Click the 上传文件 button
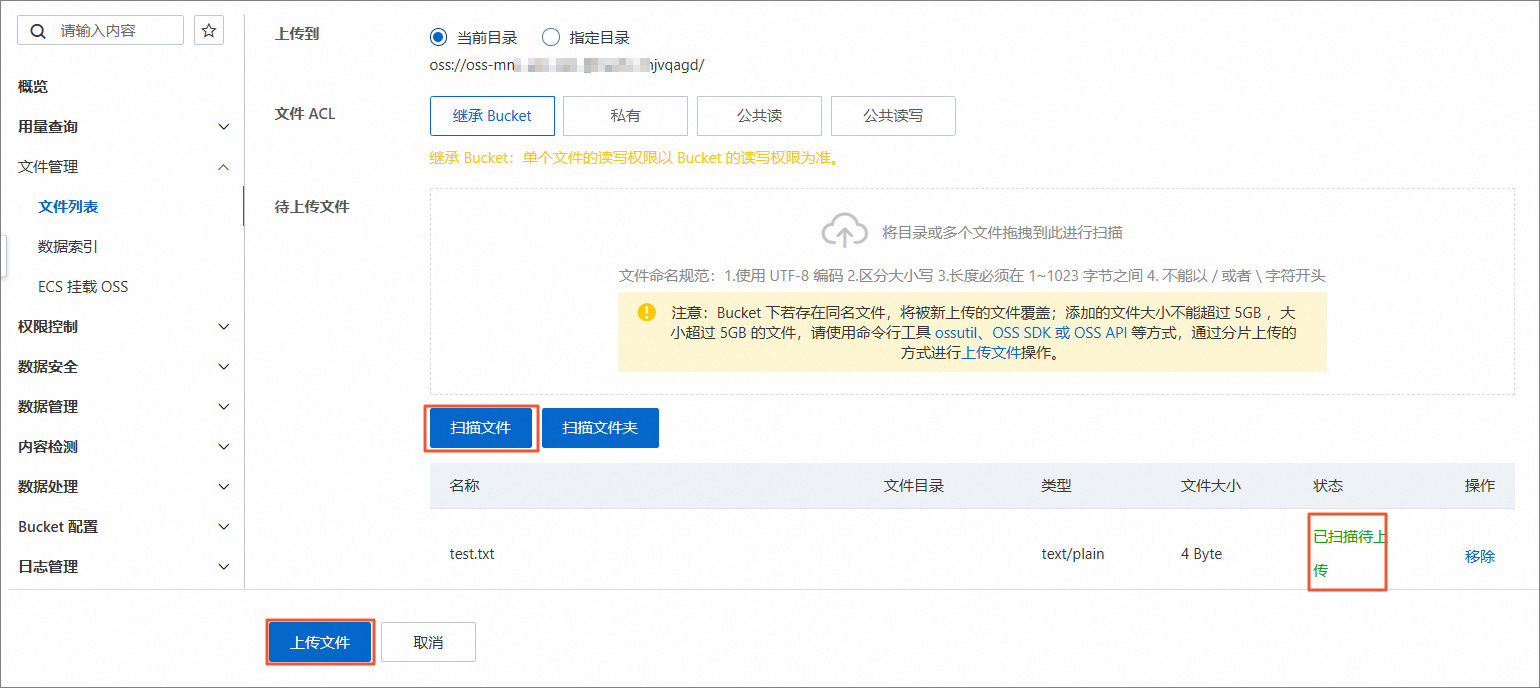 point(320,642)
